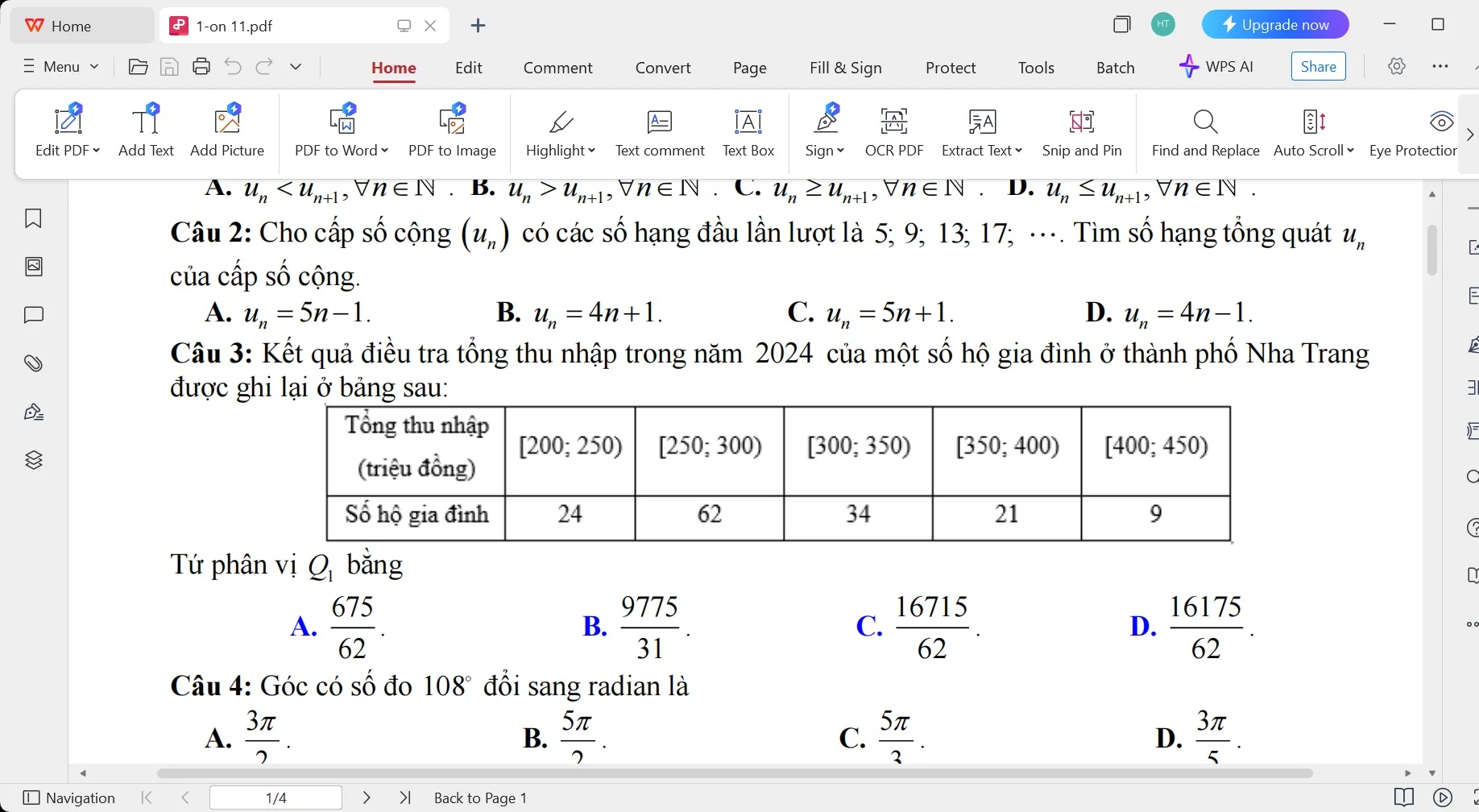
Task: Click the vertical scrollbar thumb
Action: (1432, 250)
